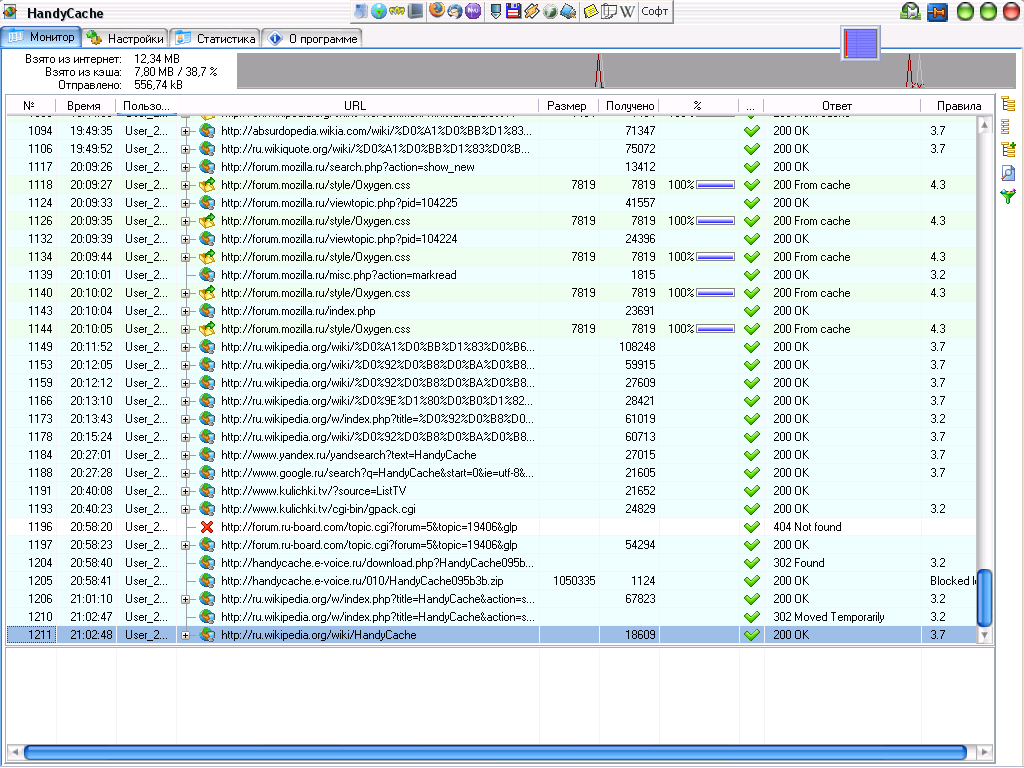Click the gray monitor icon in the toolbar

[415, 10]
